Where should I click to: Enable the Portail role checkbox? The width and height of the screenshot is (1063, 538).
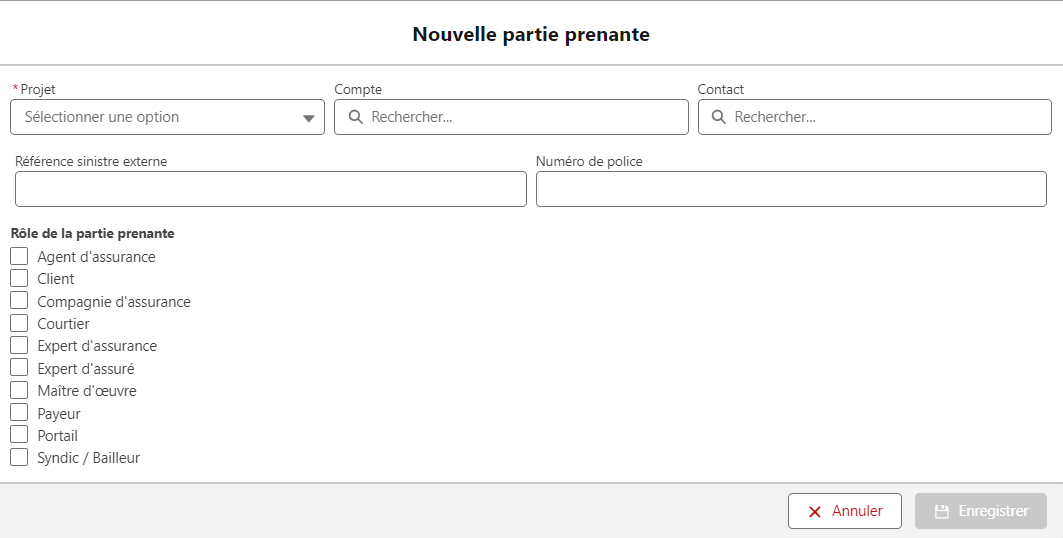coord(19,435)
